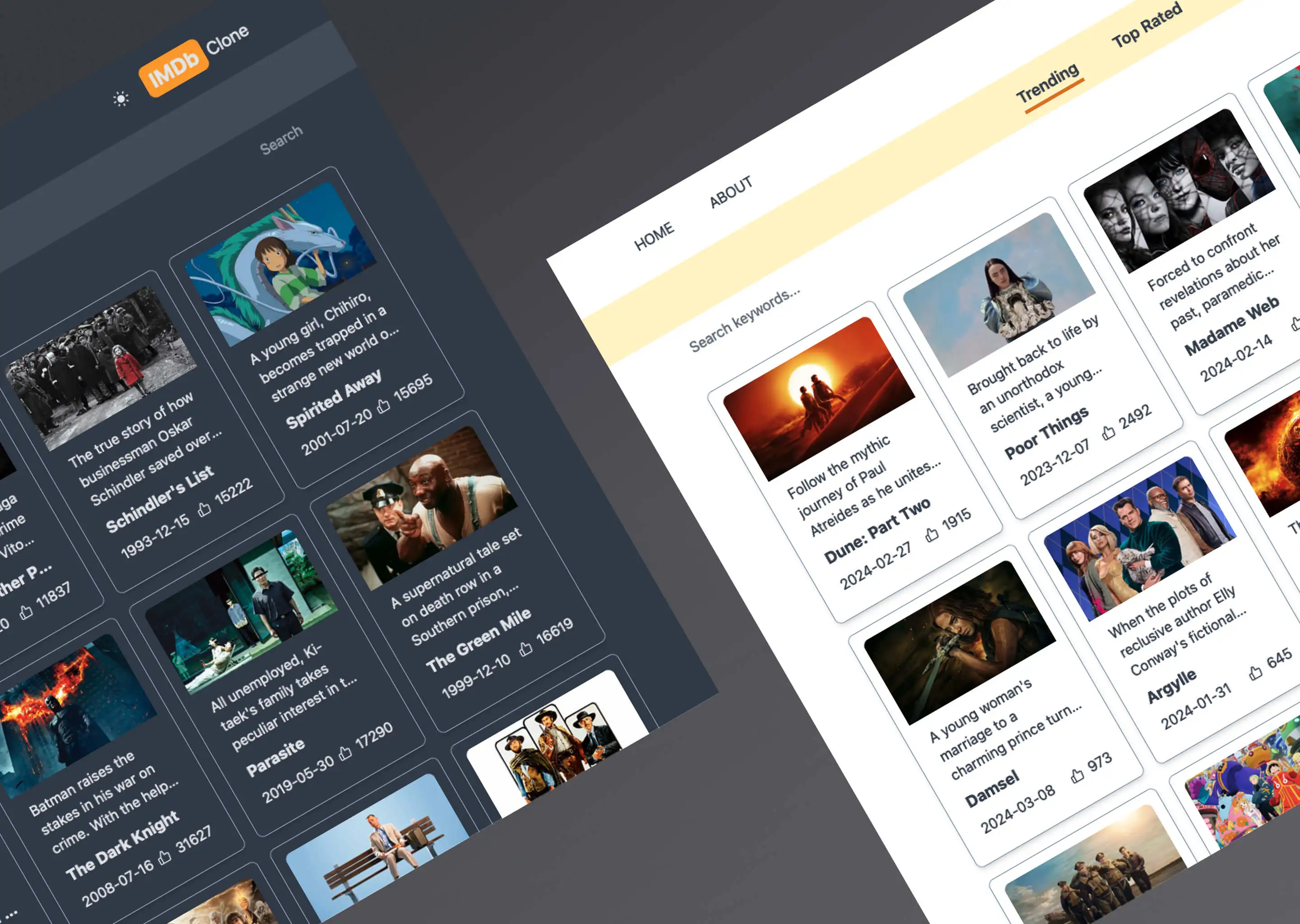The height and width of the screenshot is (924, 1300).
Task: Open The Green Mile title link
Action: coord(478,640)
